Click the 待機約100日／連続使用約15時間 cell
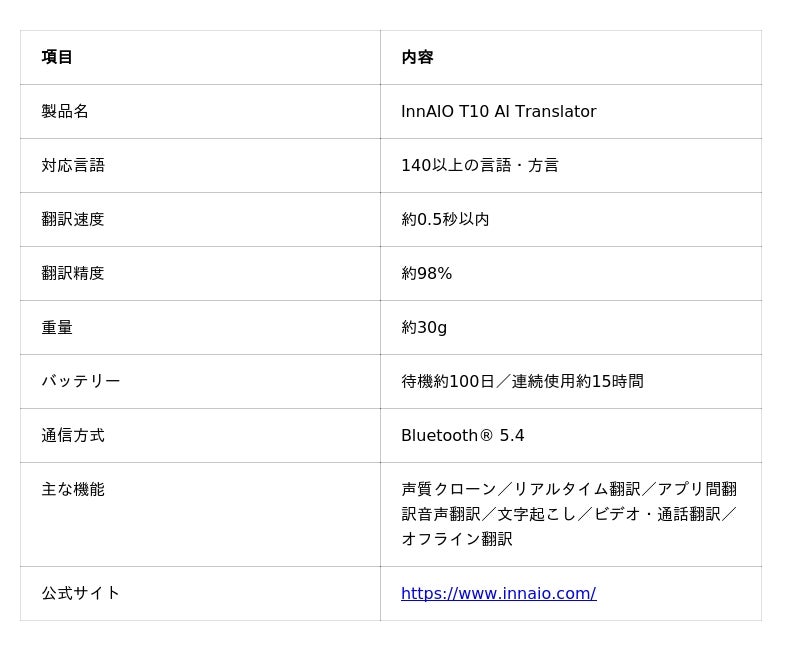 point(522,381)
